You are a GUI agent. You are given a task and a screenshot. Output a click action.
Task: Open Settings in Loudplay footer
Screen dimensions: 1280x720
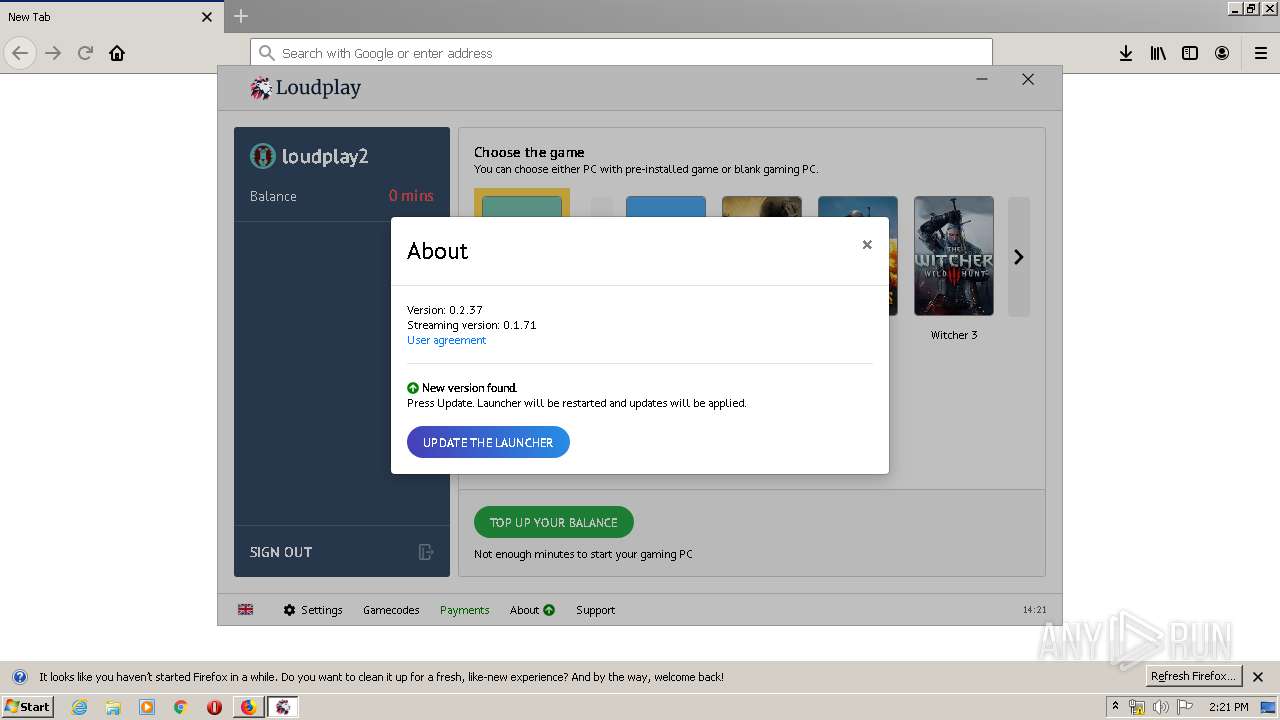pos(321,610)
